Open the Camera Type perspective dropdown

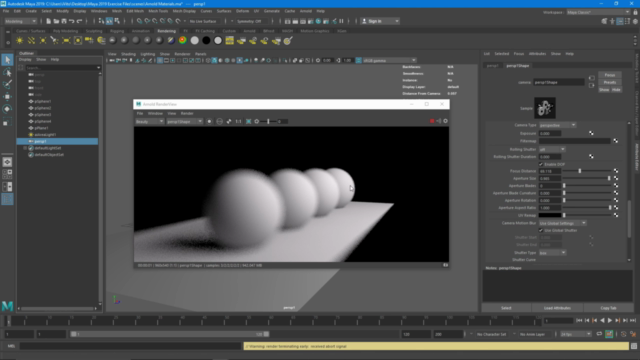tap(557, 125)
